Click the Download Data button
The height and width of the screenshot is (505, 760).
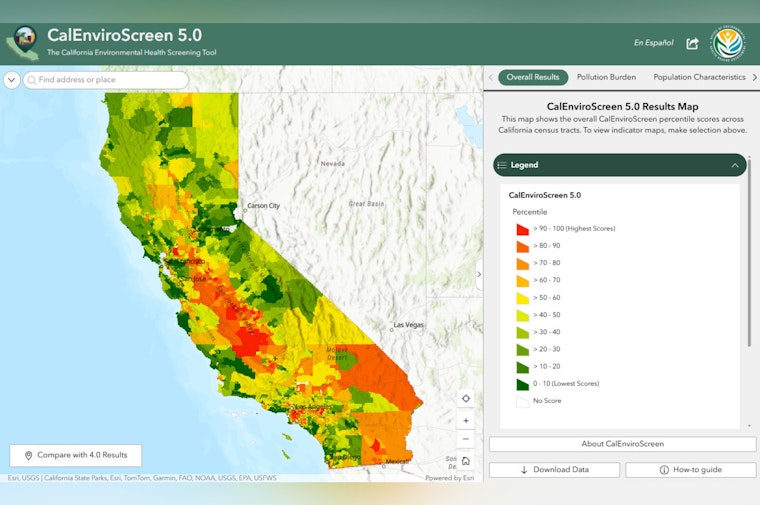click(x=554, y=470)
